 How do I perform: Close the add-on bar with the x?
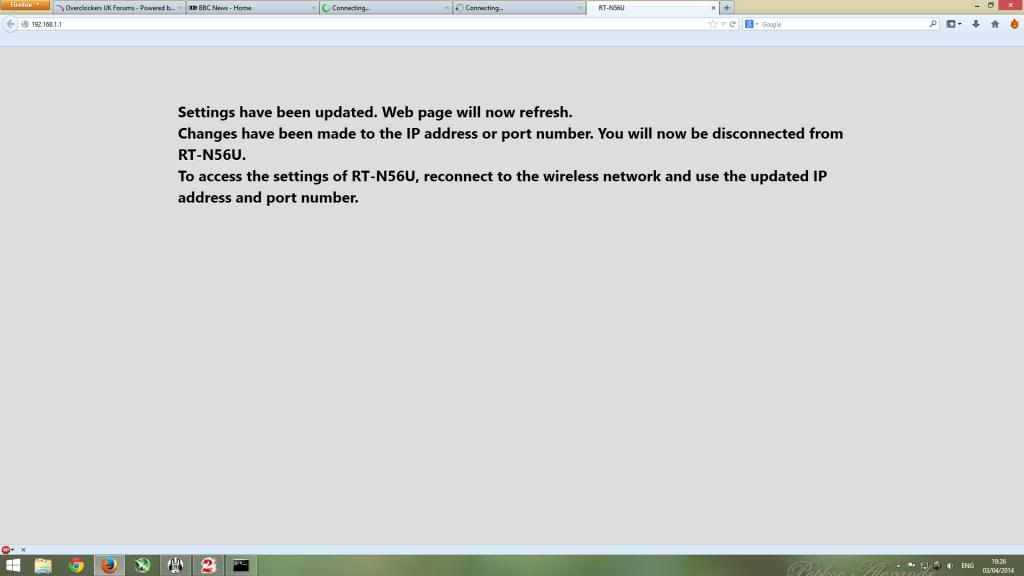(x=23, y=550)
